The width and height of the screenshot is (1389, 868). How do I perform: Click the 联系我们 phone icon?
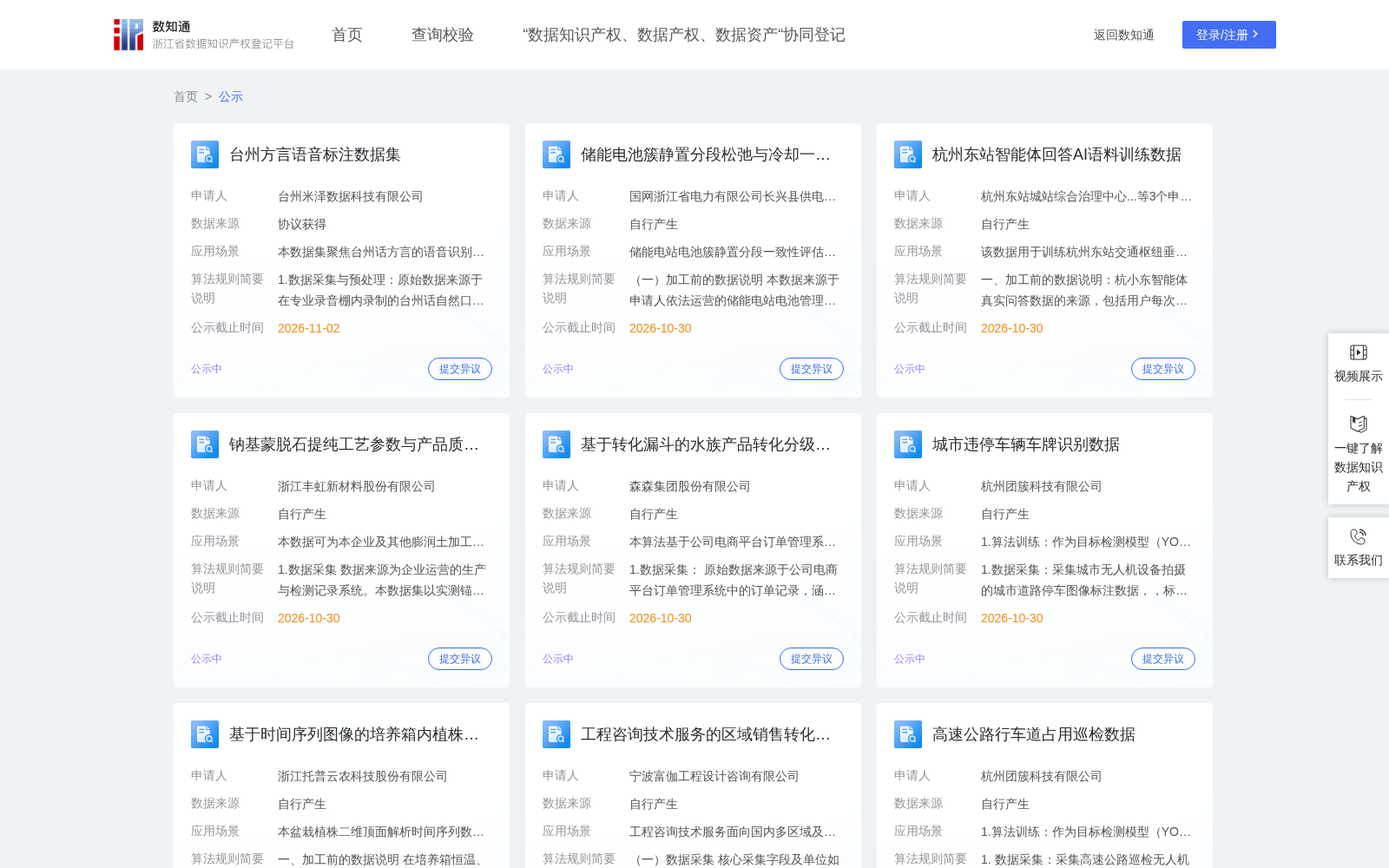pyautogui.click(x=1359, y=536)
